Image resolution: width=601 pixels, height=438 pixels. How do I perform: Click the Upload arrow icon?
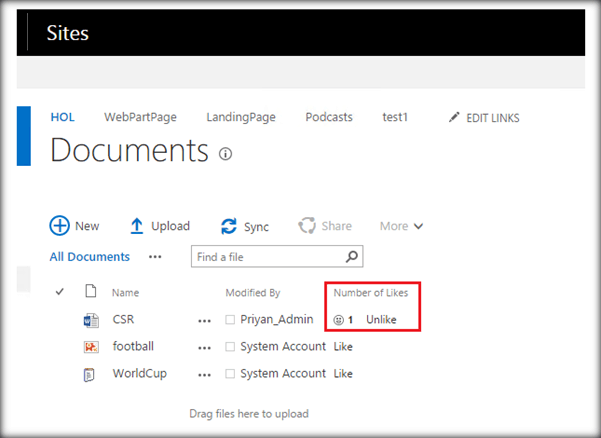[137, 226]
